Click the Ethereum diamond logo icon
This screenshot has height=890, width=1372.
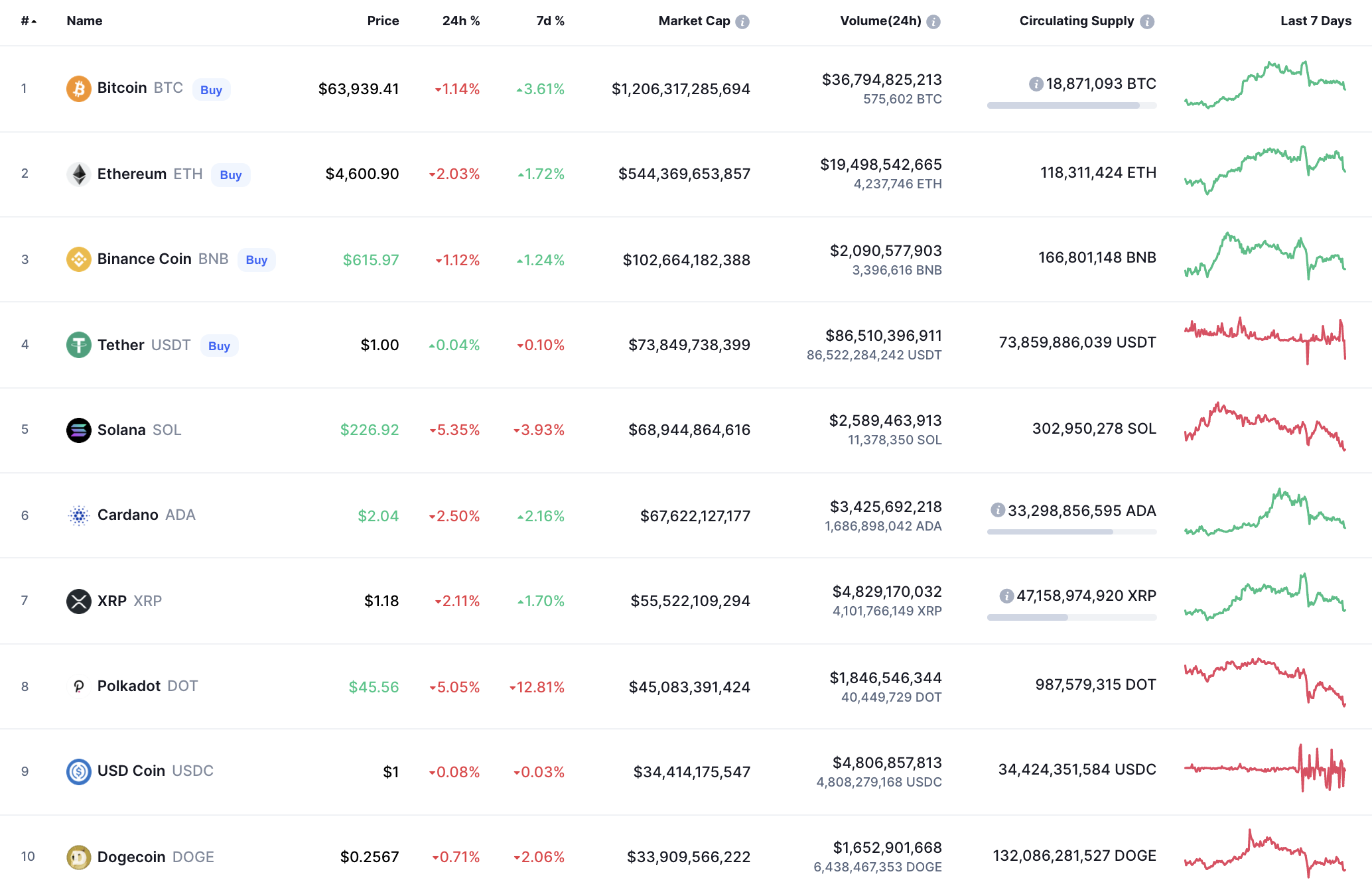(x=78, y=174)
